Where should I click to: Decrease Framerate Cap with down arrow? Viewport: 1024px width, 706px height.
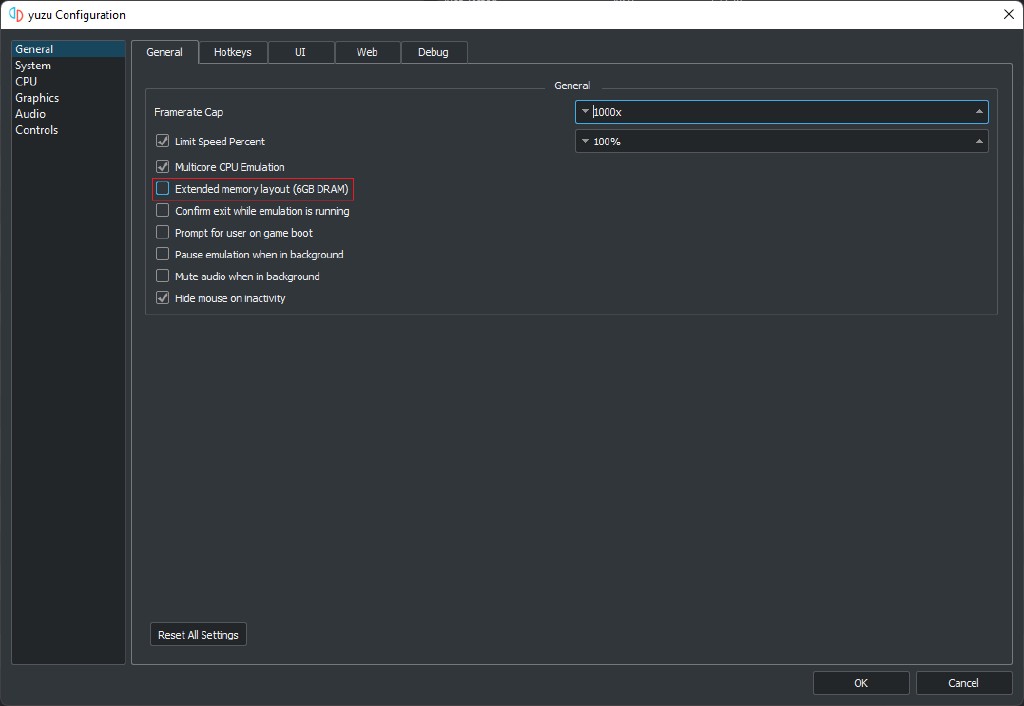click(x=585, y=112)
